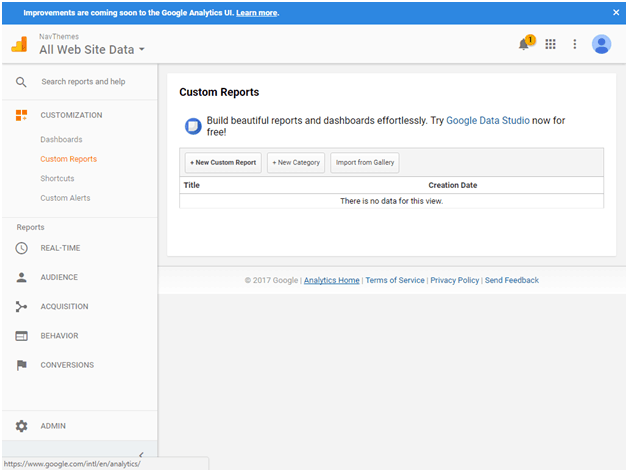Image resolution: width=628 pixels, height=472 pixels.
Task: Click the Google Analytics logo icon
Action: (x=19, y=44)
